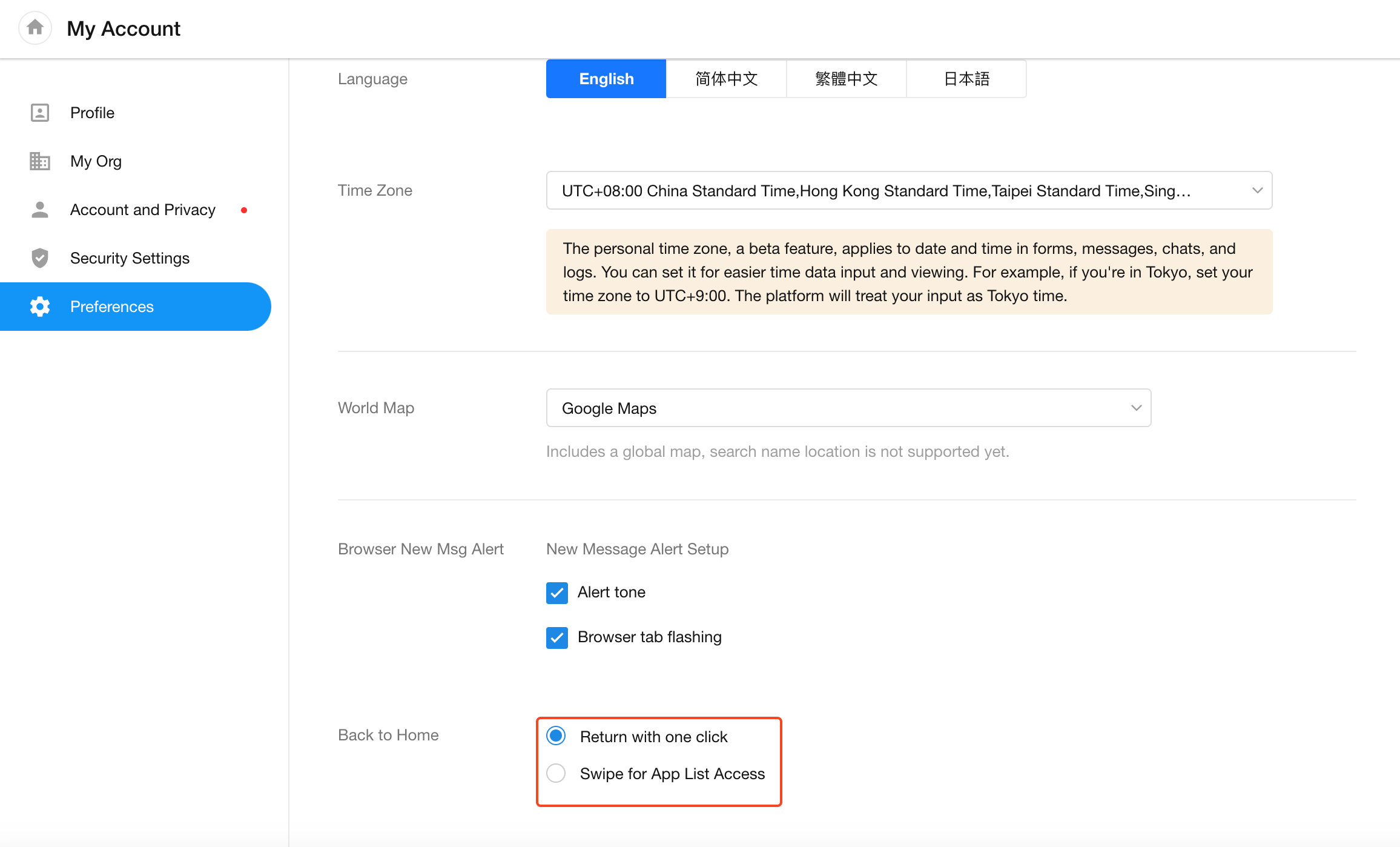This screenshot has height=847, width=1400.
Task: Click the My Org building icon
Action: point(40,161)
